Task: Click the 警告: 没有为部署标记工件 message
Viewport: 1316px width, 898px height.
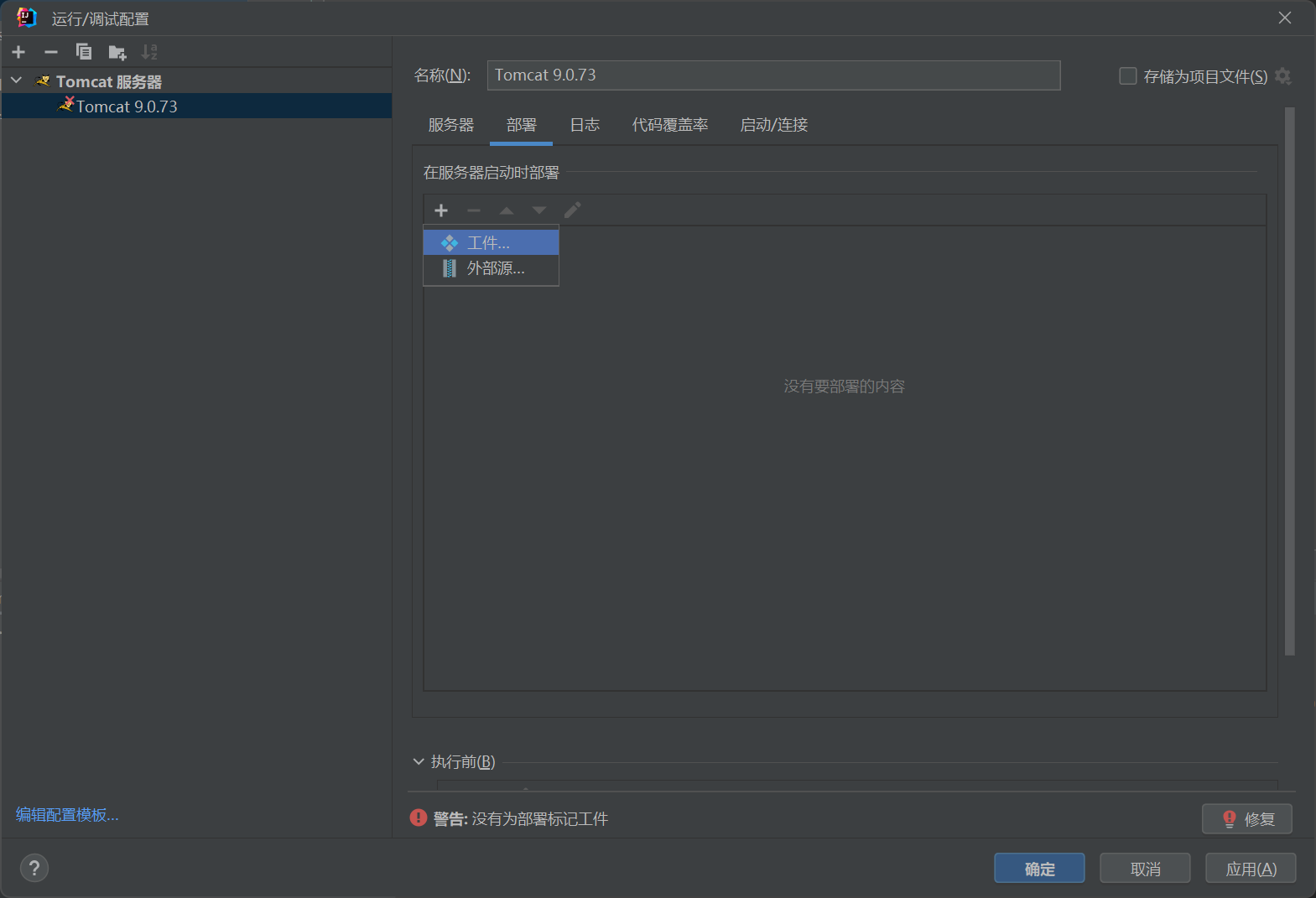Action: (x=521, y=818)
